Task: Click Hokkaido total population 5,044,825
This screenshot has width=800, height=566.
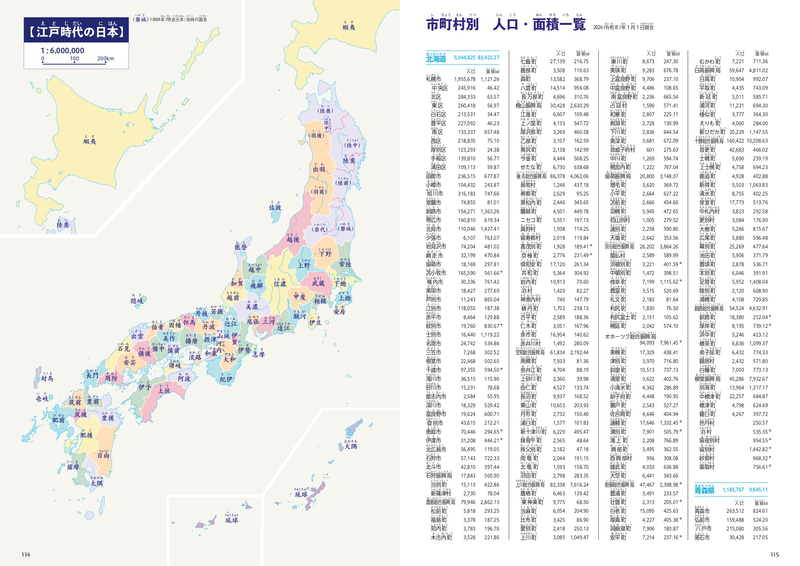Action: pos(464,58)
